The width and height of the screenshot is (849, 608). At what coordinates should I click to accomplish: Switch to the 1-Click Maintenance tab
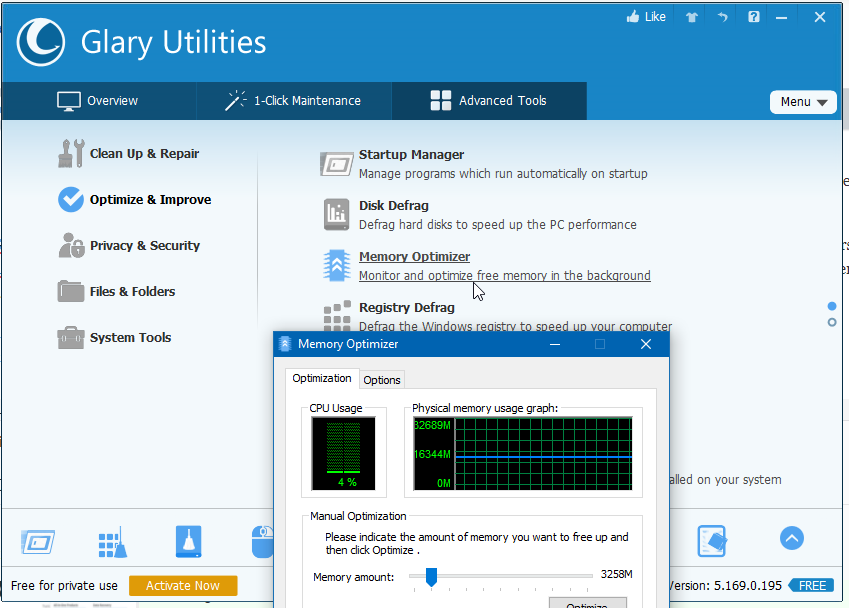[x=293, y=101]
